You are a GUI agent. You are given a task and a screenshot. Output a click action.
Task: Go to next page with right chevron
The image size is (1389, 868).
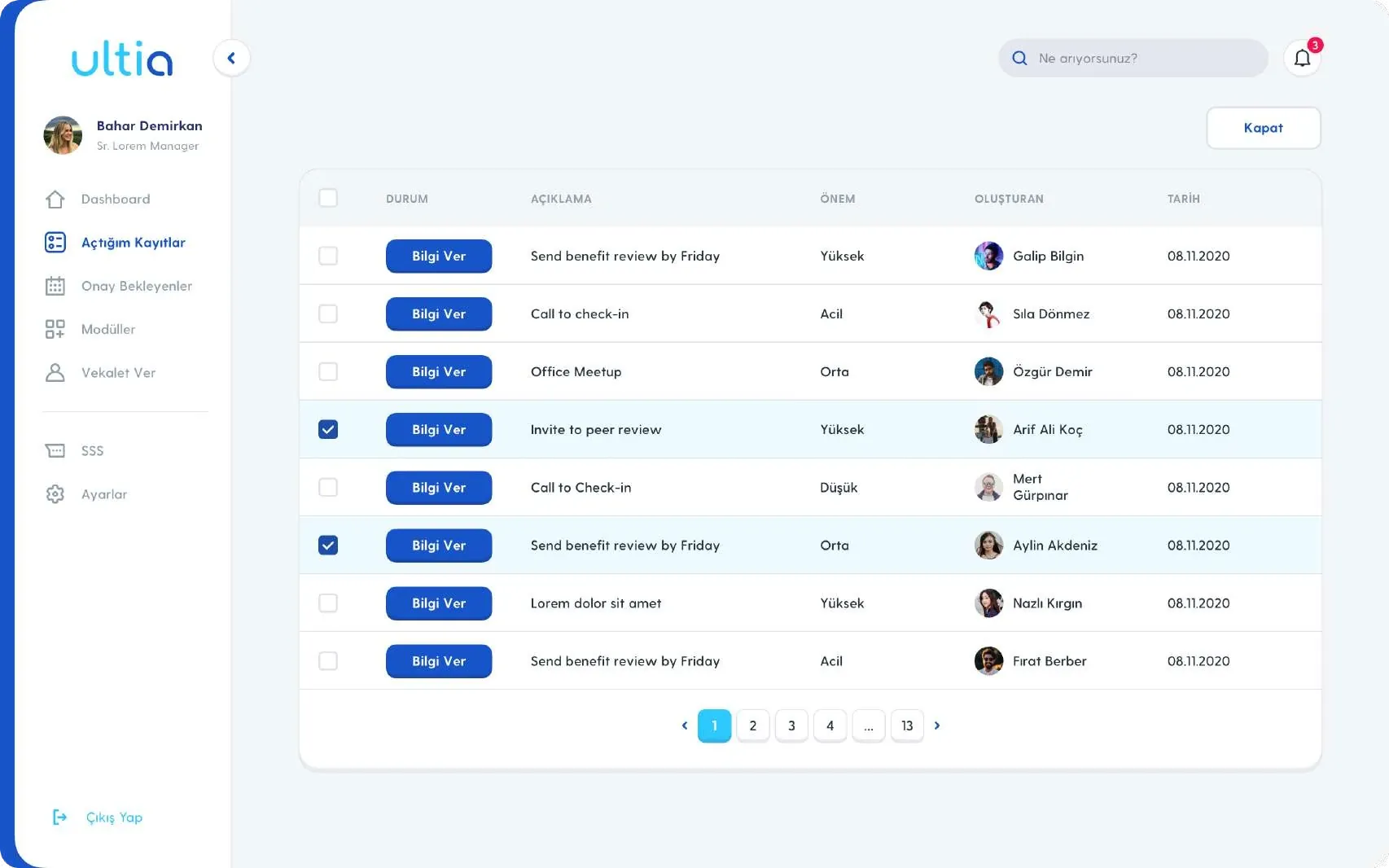pos(937,726)
